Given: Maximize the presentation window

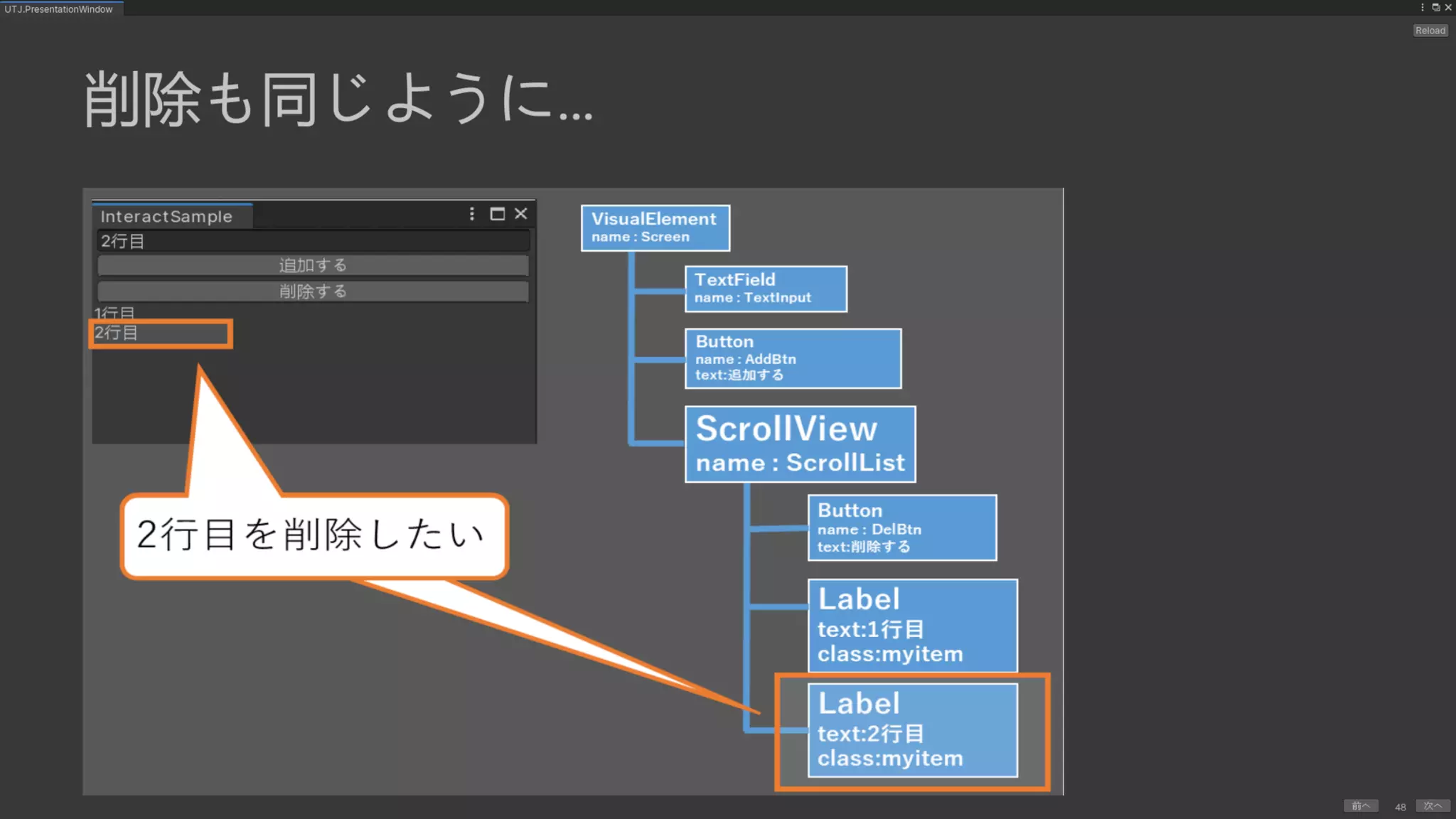Looking at the screenshot, I should pyautogui.click(x=1436, y=8).
